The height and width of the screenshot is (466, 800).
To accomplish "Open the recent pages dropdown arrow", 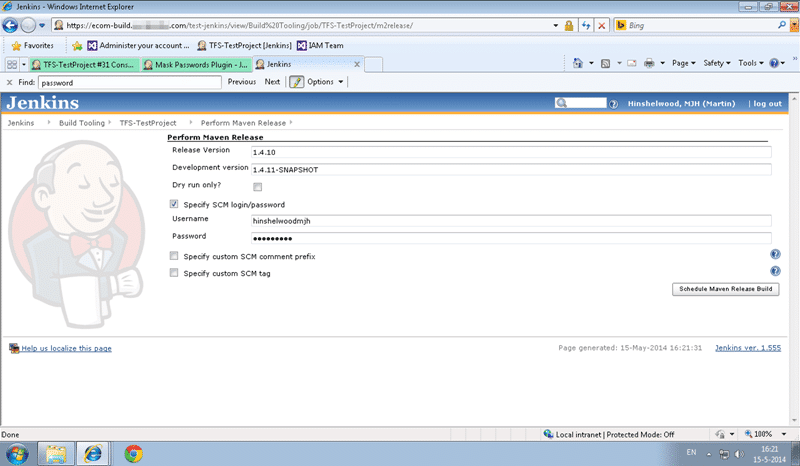I will [42, 25].
